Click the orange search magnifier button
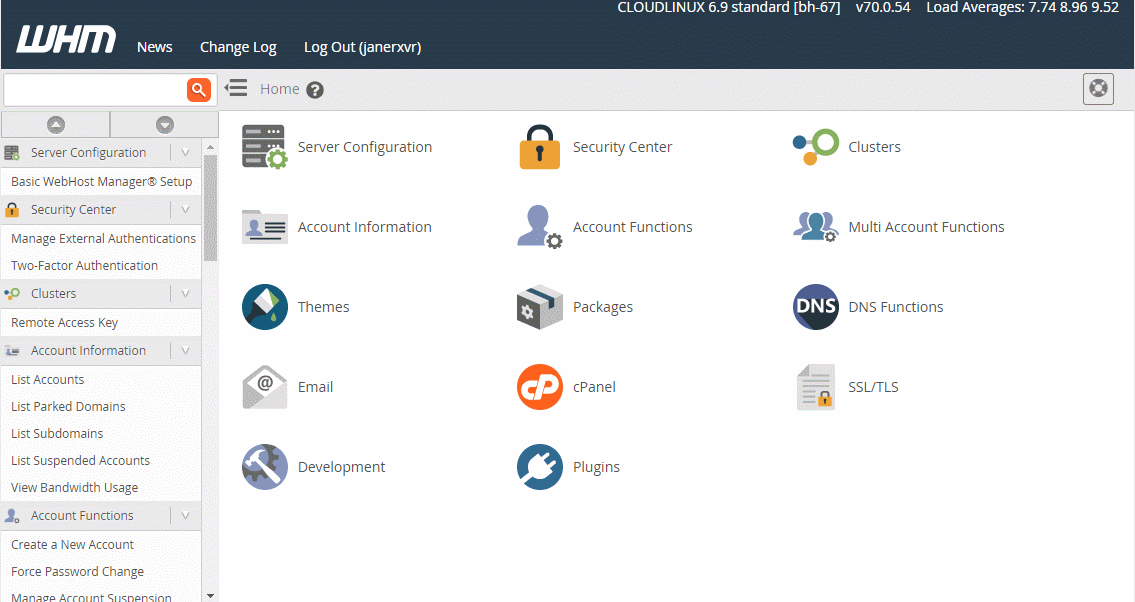 (199, 90)
